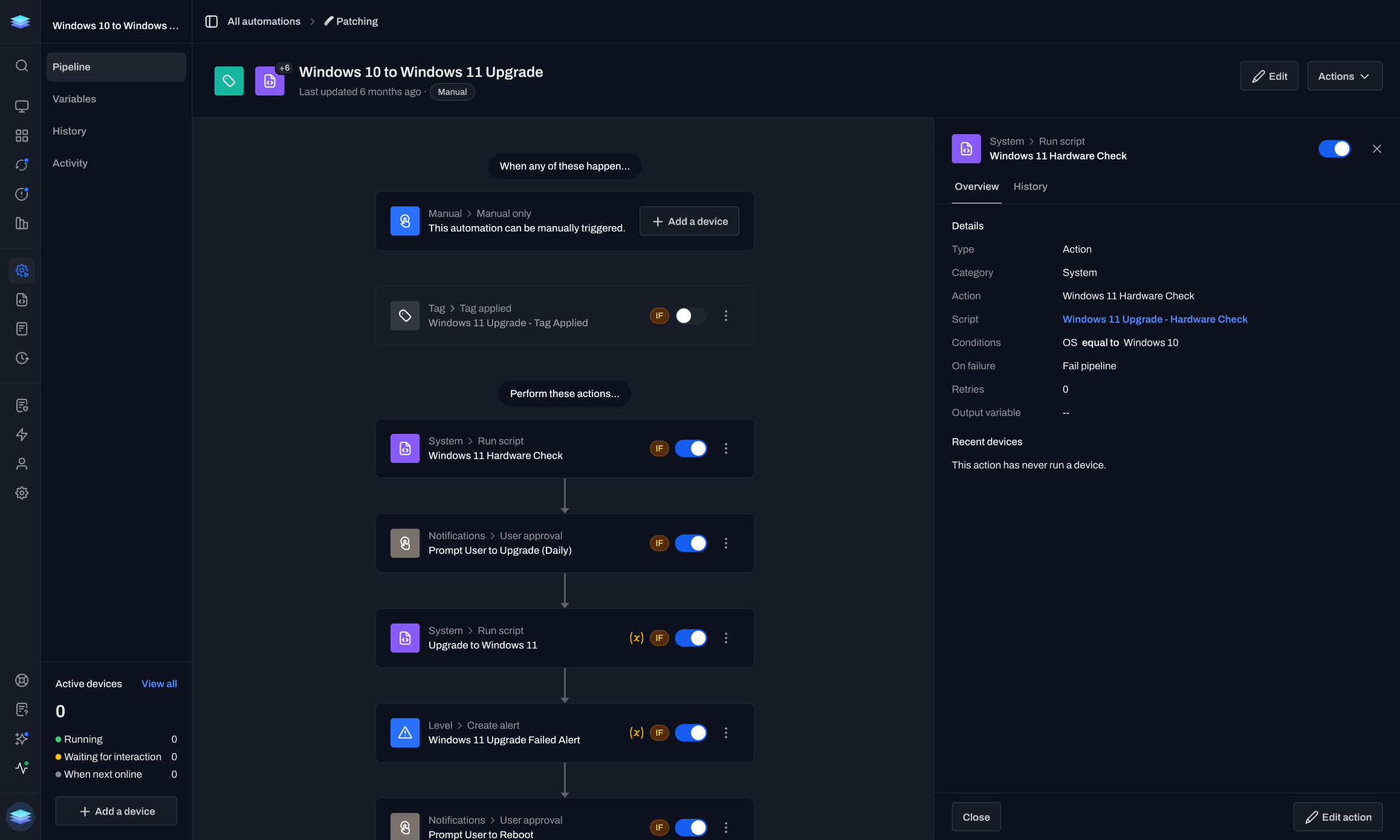Select Variables in the side menu
1400x840 pixels.
click(116, 99)
